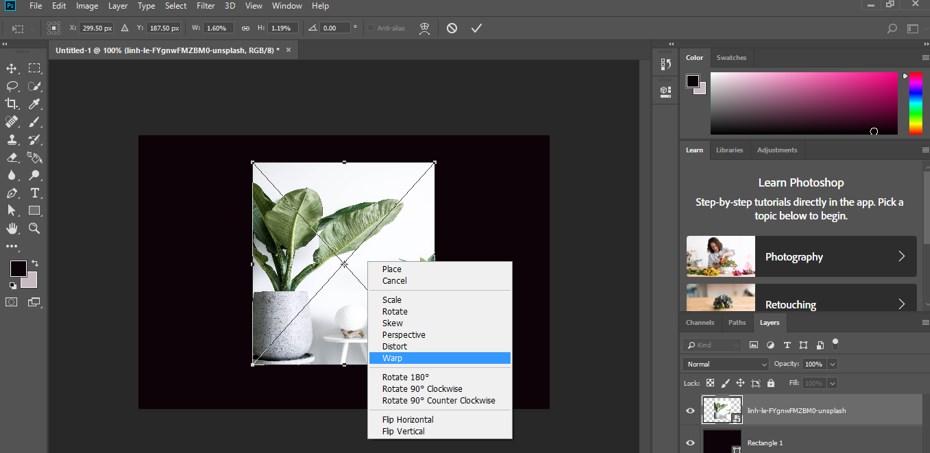Screen dimensions: 930x453
Task: Select the Zoom tool
Action: click(x=35, y=228)
